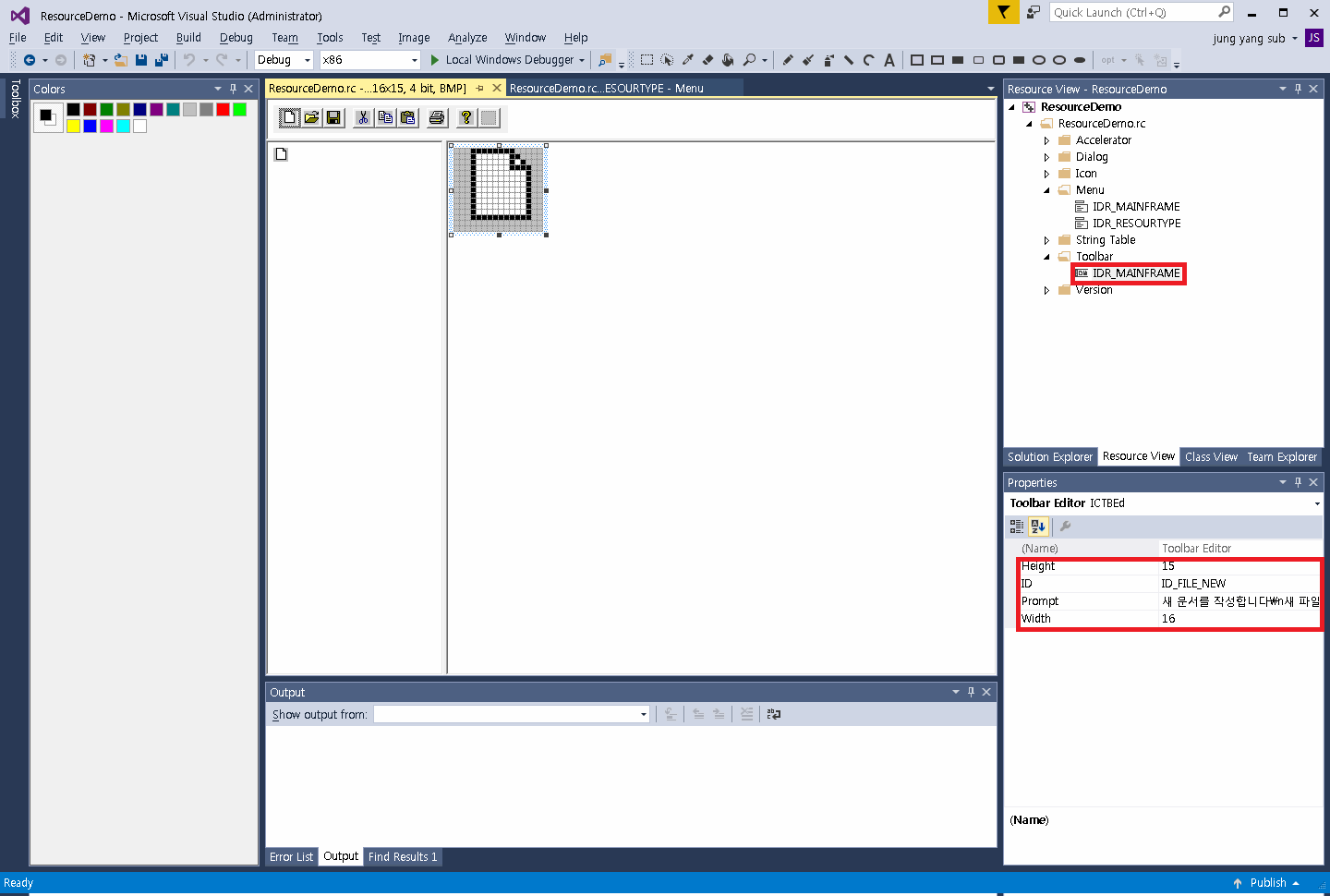The height and width of the screenshot is (896, 1330).
Task: Select the Line tool
Action: tap(848, 60)
